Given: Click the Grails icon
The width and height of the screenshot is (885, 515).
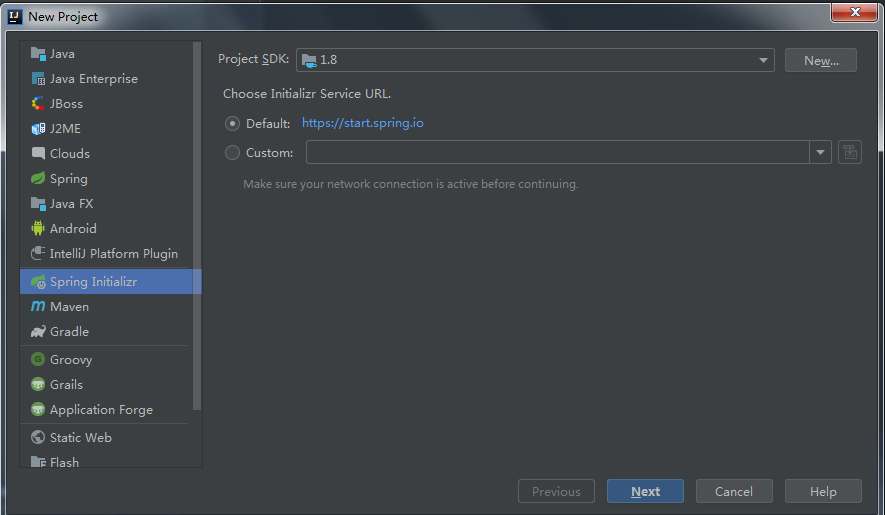Looking at the screenshot, I should tap(38, 385).
